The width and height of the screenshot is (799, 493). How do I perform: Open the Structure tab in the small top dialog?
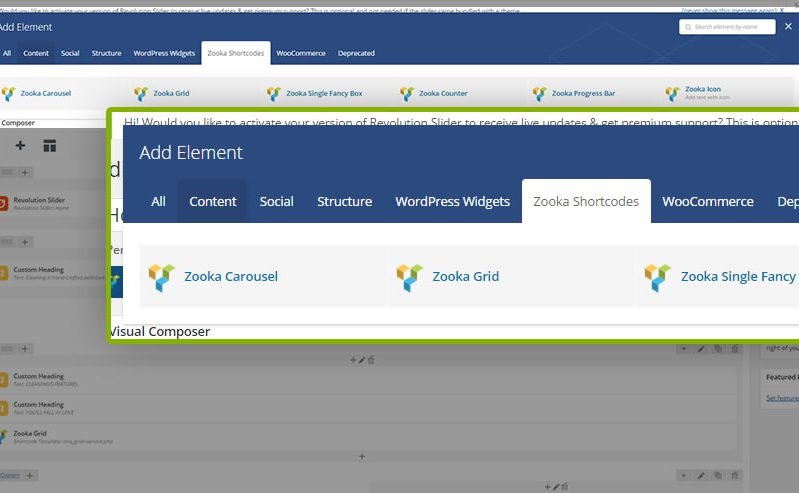[x=106, y=53]
